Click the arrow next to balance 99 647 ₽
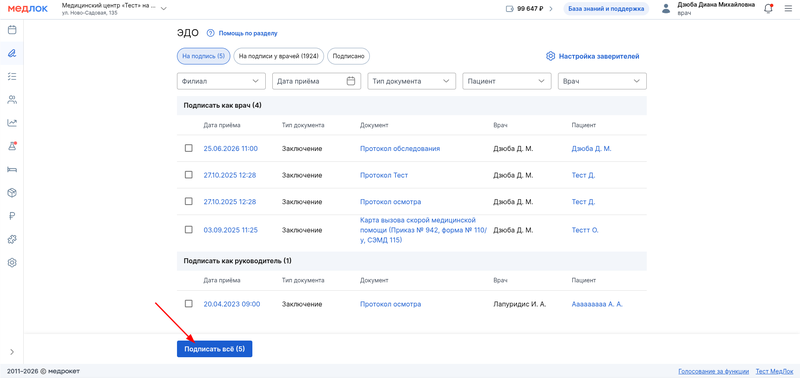This screenshot has width=800, height=378. [551, 9]
